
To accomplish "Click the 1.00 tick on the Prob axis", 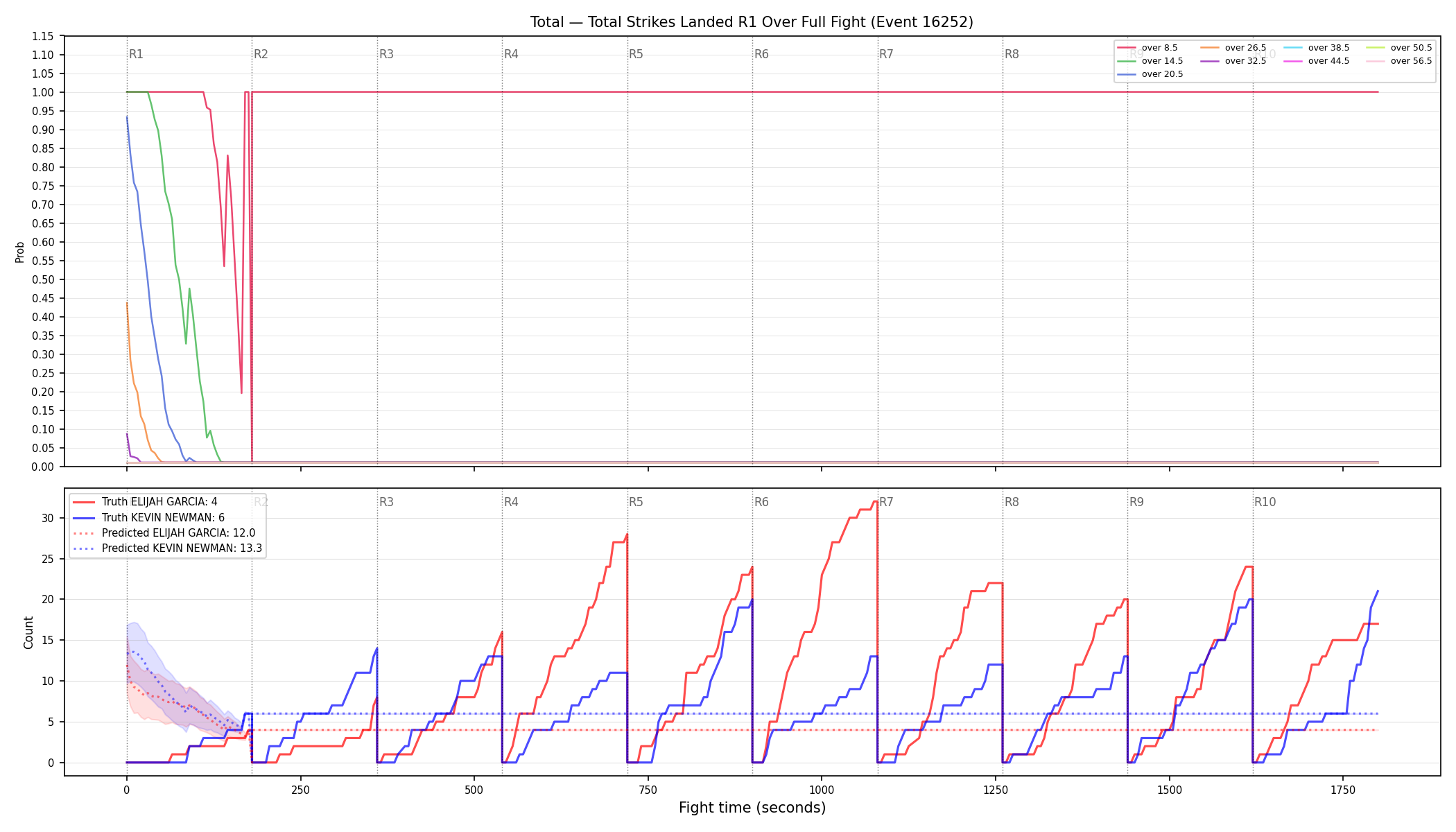I will click(x=43, y=92).
